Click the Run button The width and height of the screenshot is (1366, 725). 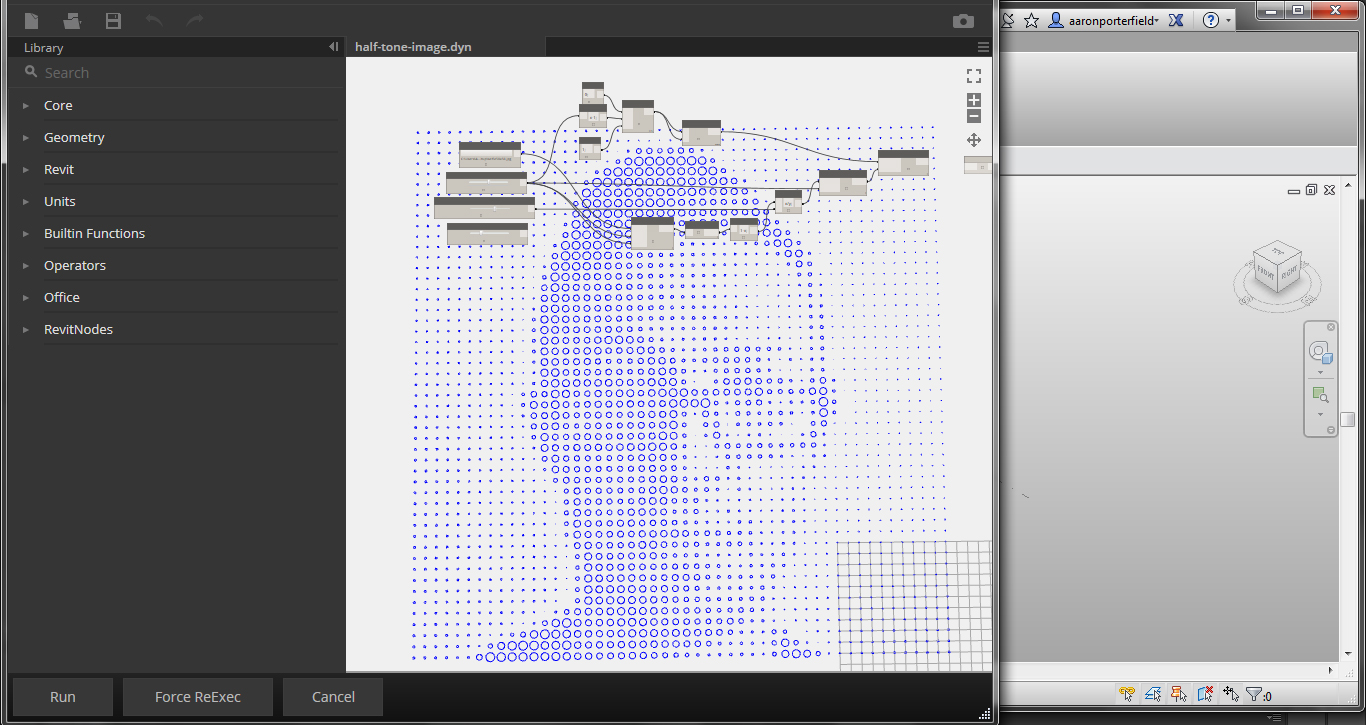[x=62, y=697]
